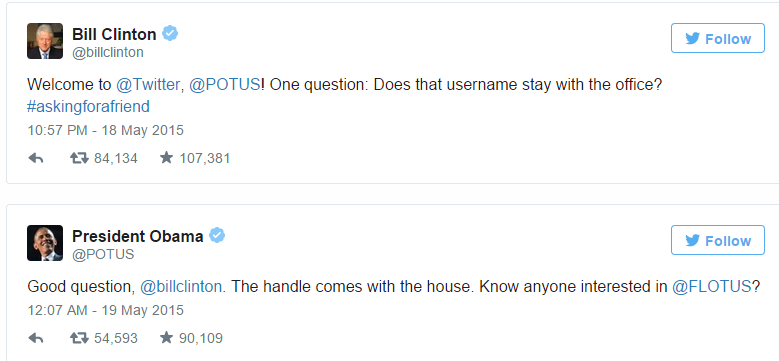Open the @FLOTUS mention link
Viewport: 779px width, 361px height.
711,287
